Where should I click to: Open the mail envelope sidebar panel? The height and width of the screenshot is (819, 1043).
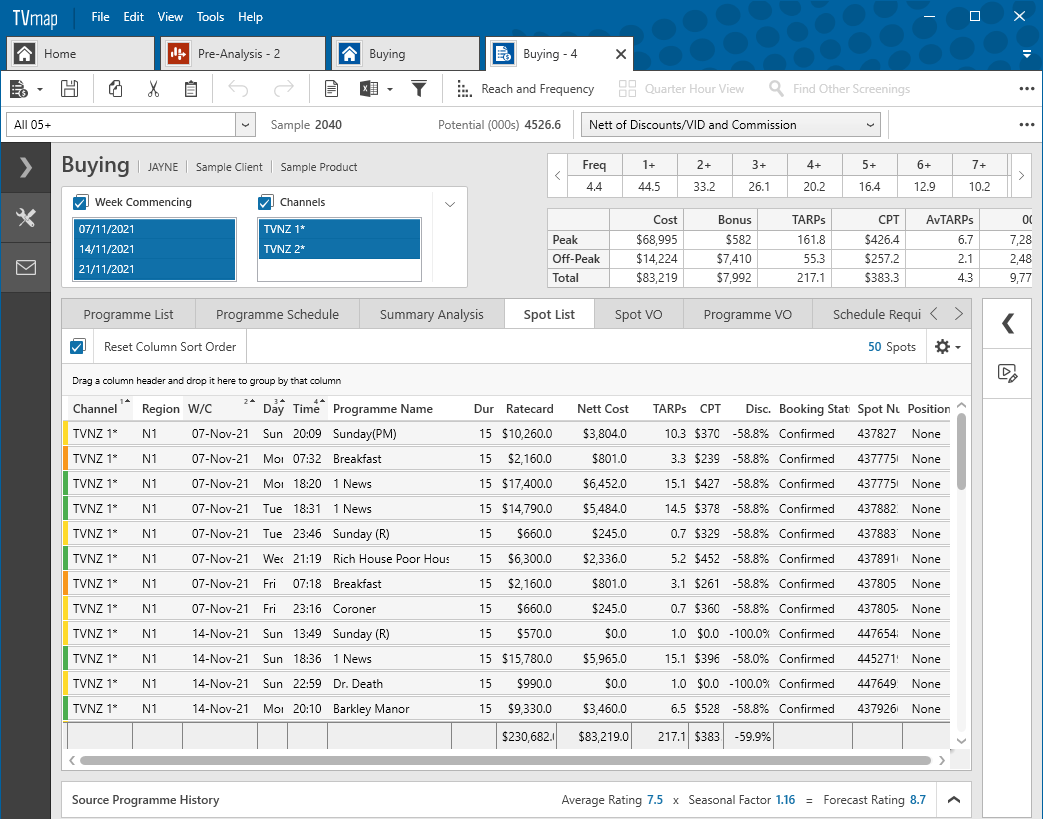(x=25, y=267)
